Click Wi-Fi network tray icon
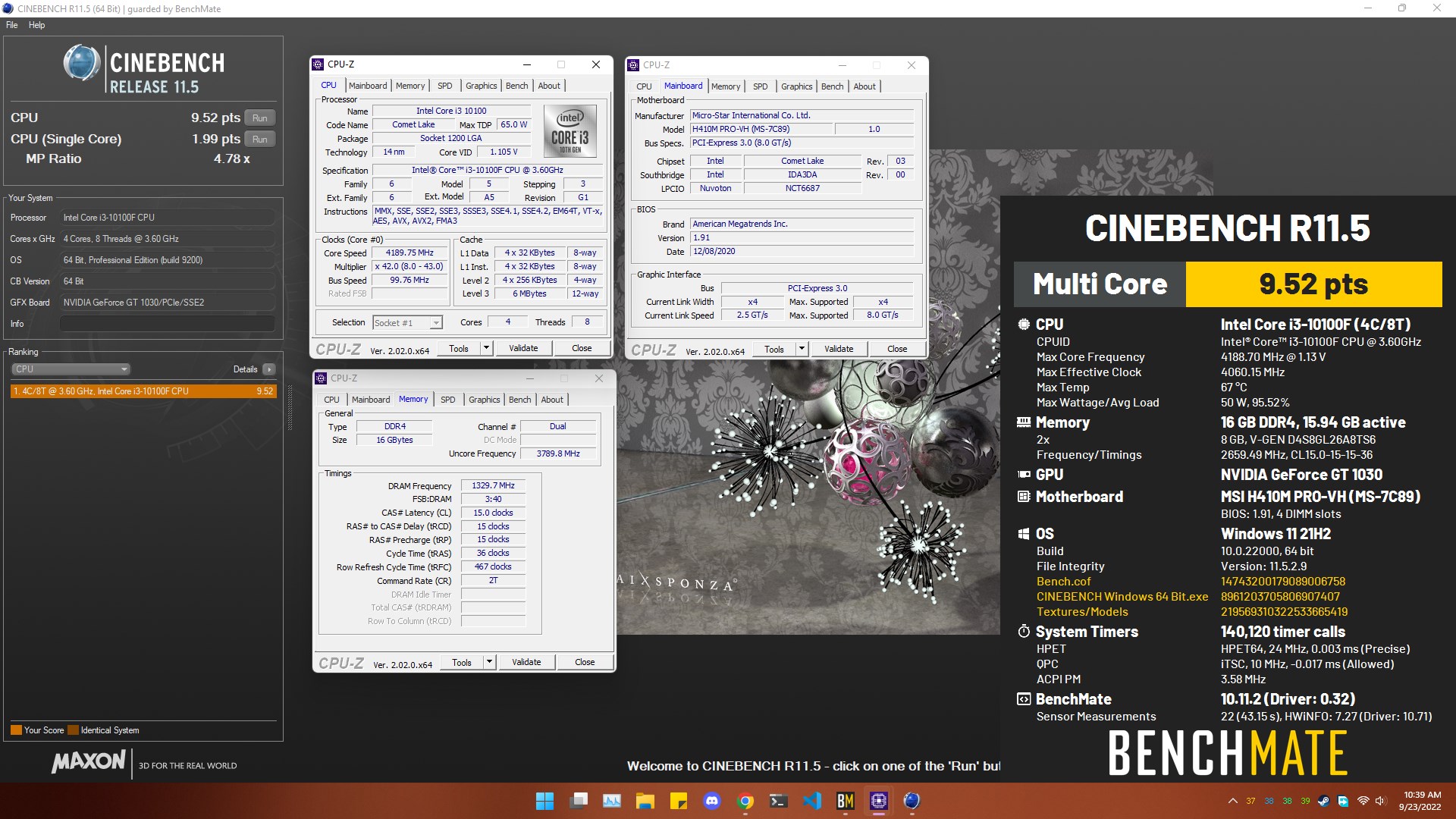The height and width of the screenshot is (819, 1456). click(1363, 801)
